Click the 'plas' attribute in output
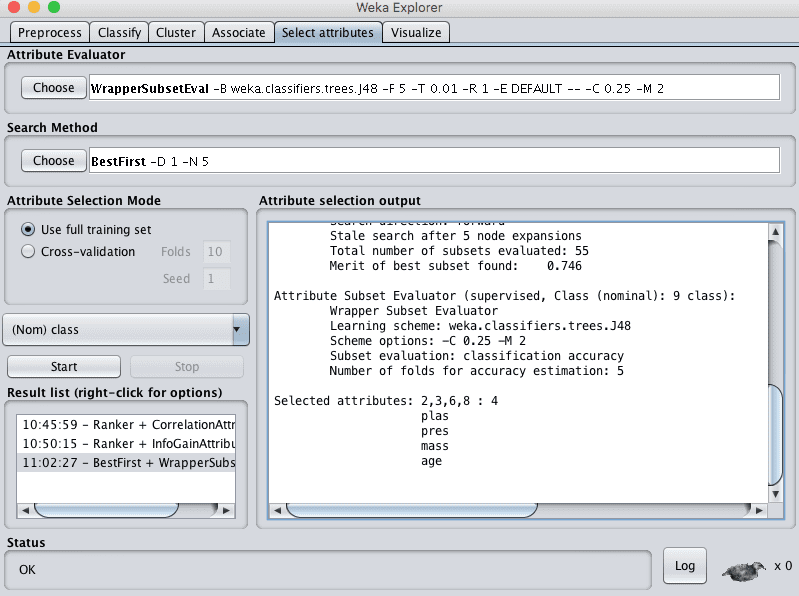 click(435, 416)
